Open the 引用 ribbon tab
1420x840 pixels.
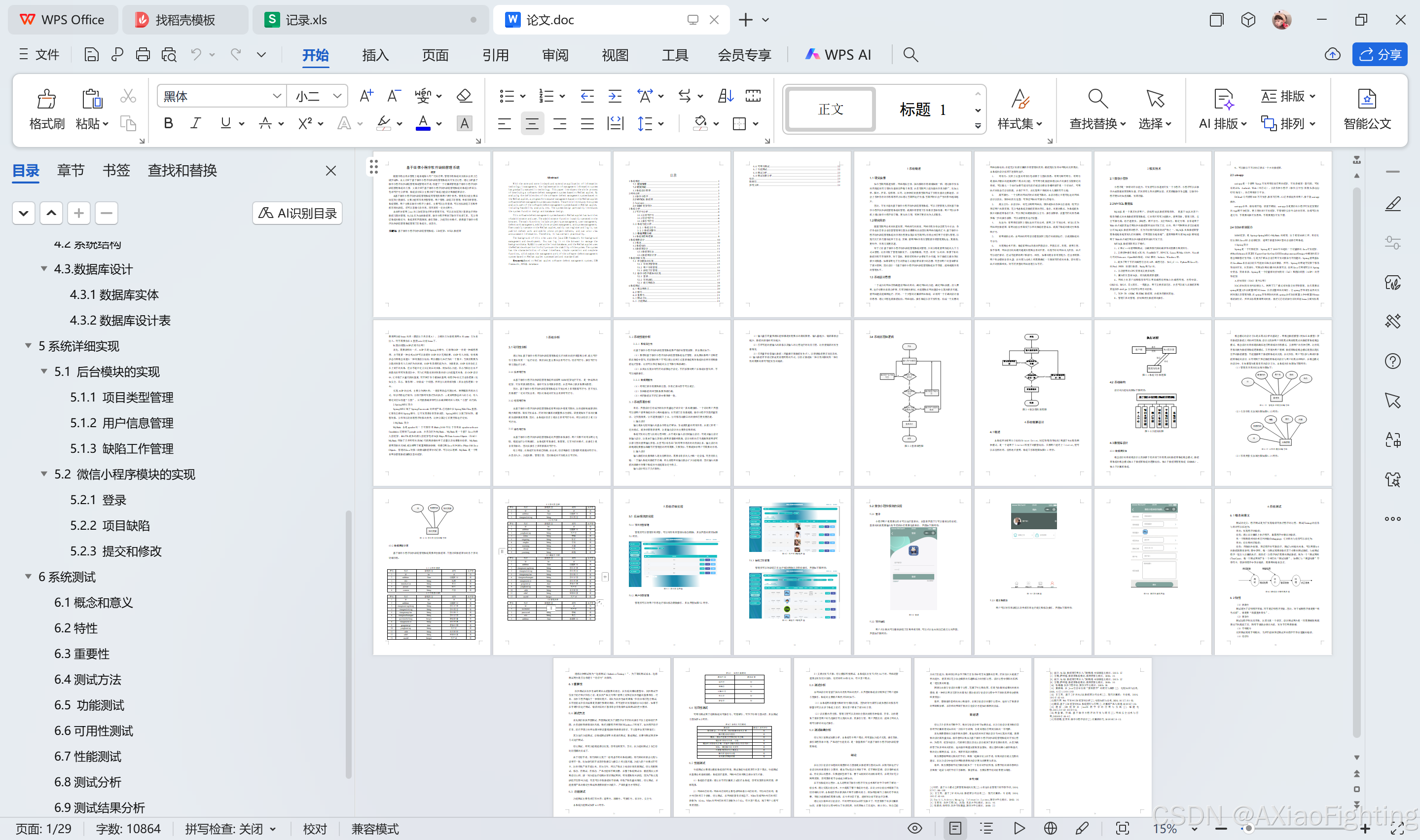pos(495,55)
